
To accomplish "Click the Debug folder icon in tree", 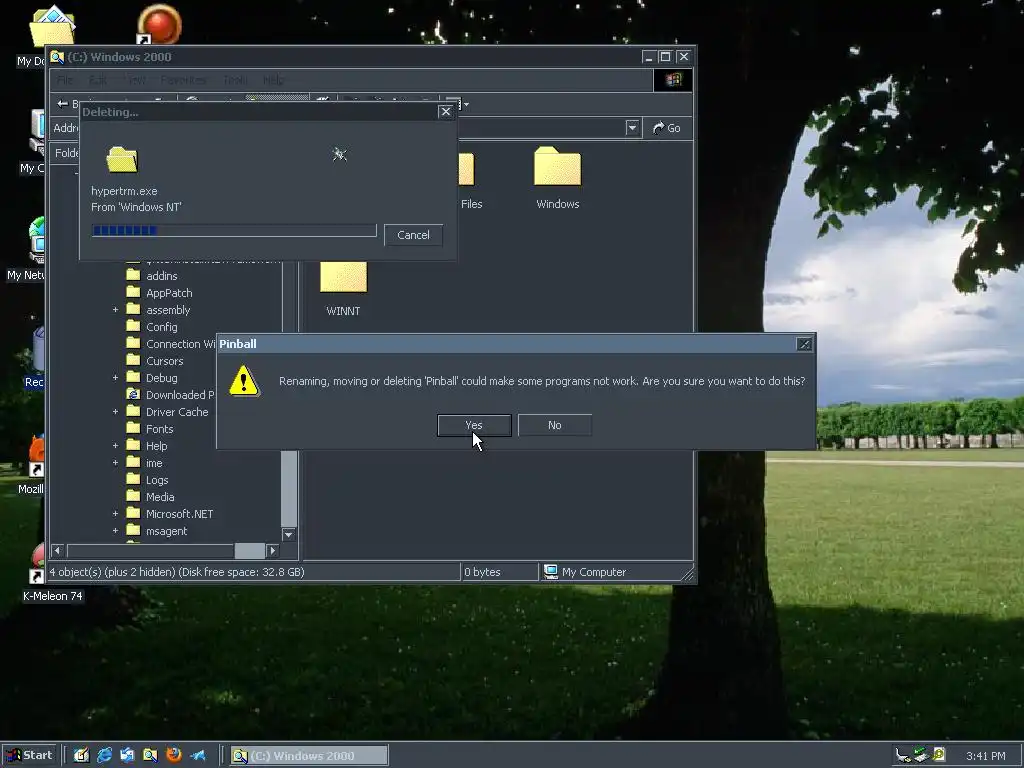I will click(133, 377).
